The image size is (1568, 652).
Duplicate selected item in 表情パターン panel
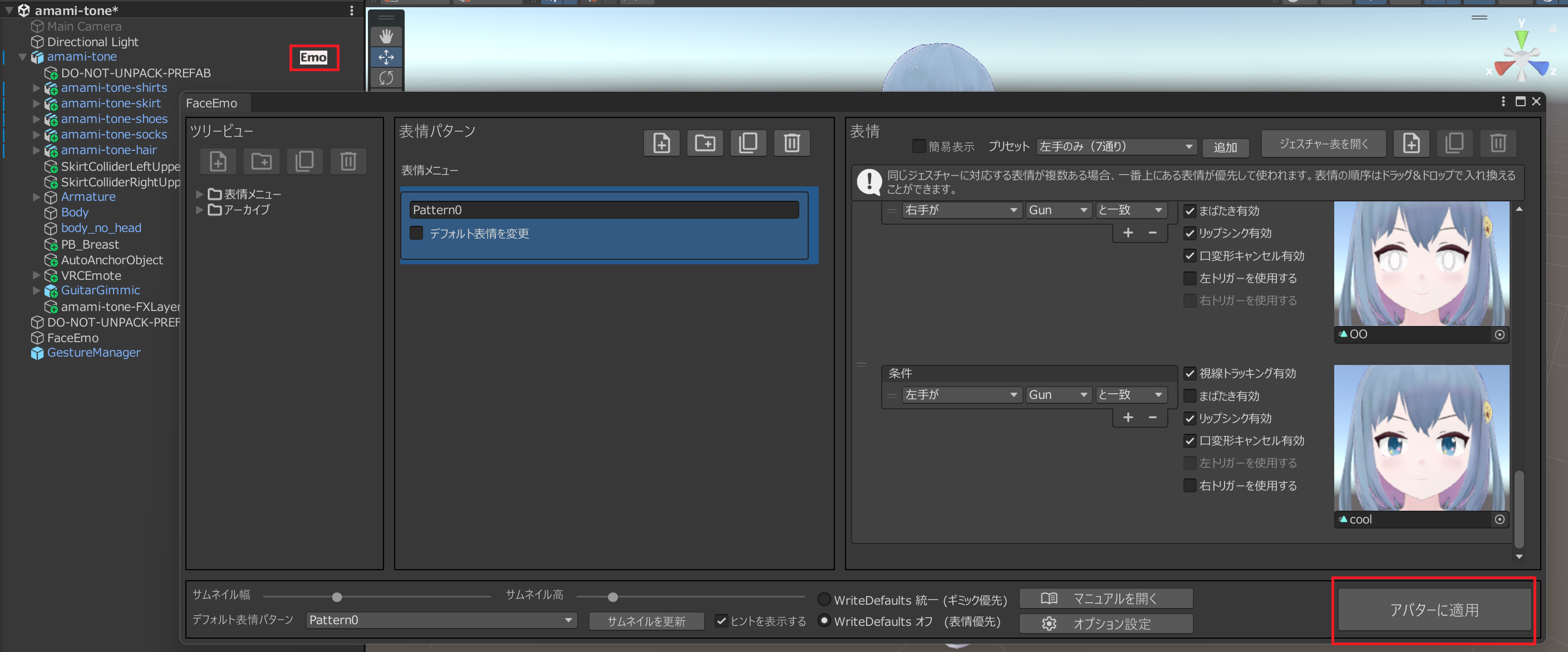tap(748, 143)
